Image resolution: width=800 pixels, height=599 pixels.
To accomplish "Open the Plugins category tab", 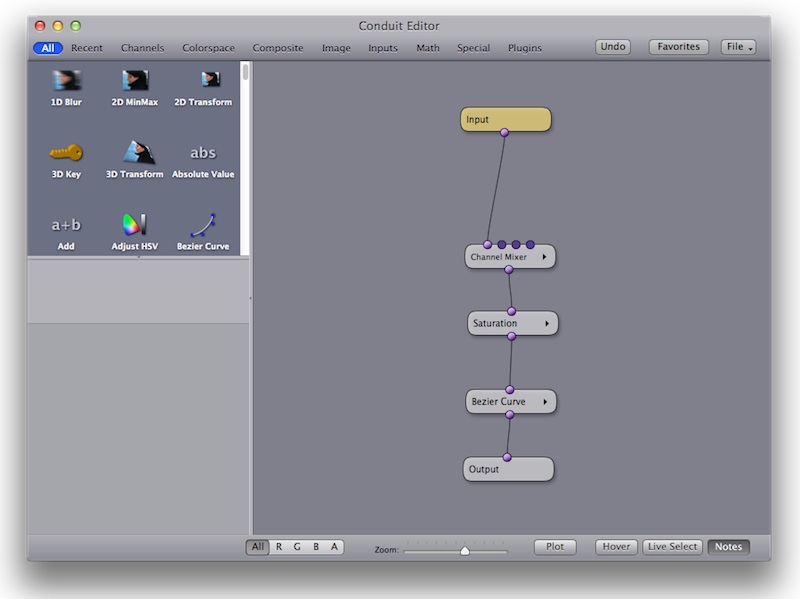I will click(525, 48).
